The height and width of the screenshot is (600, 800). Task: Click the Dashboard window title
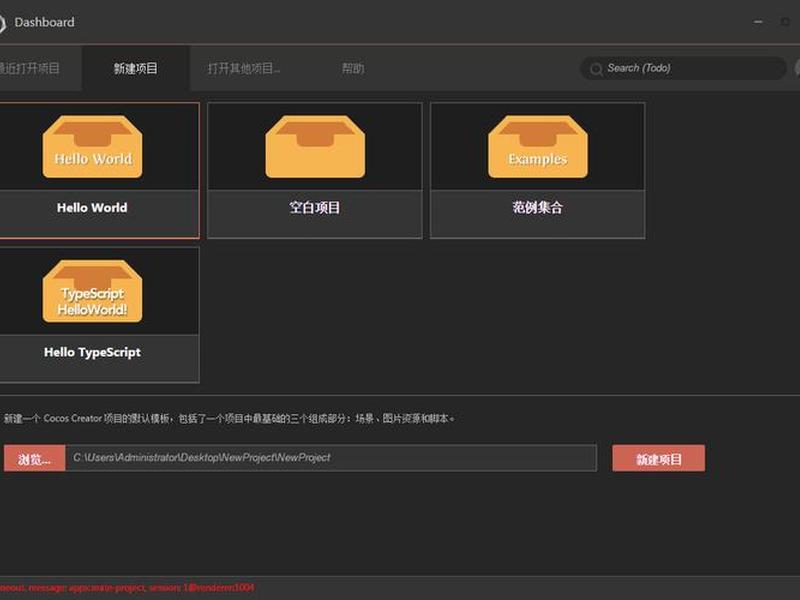pos(44,22)
